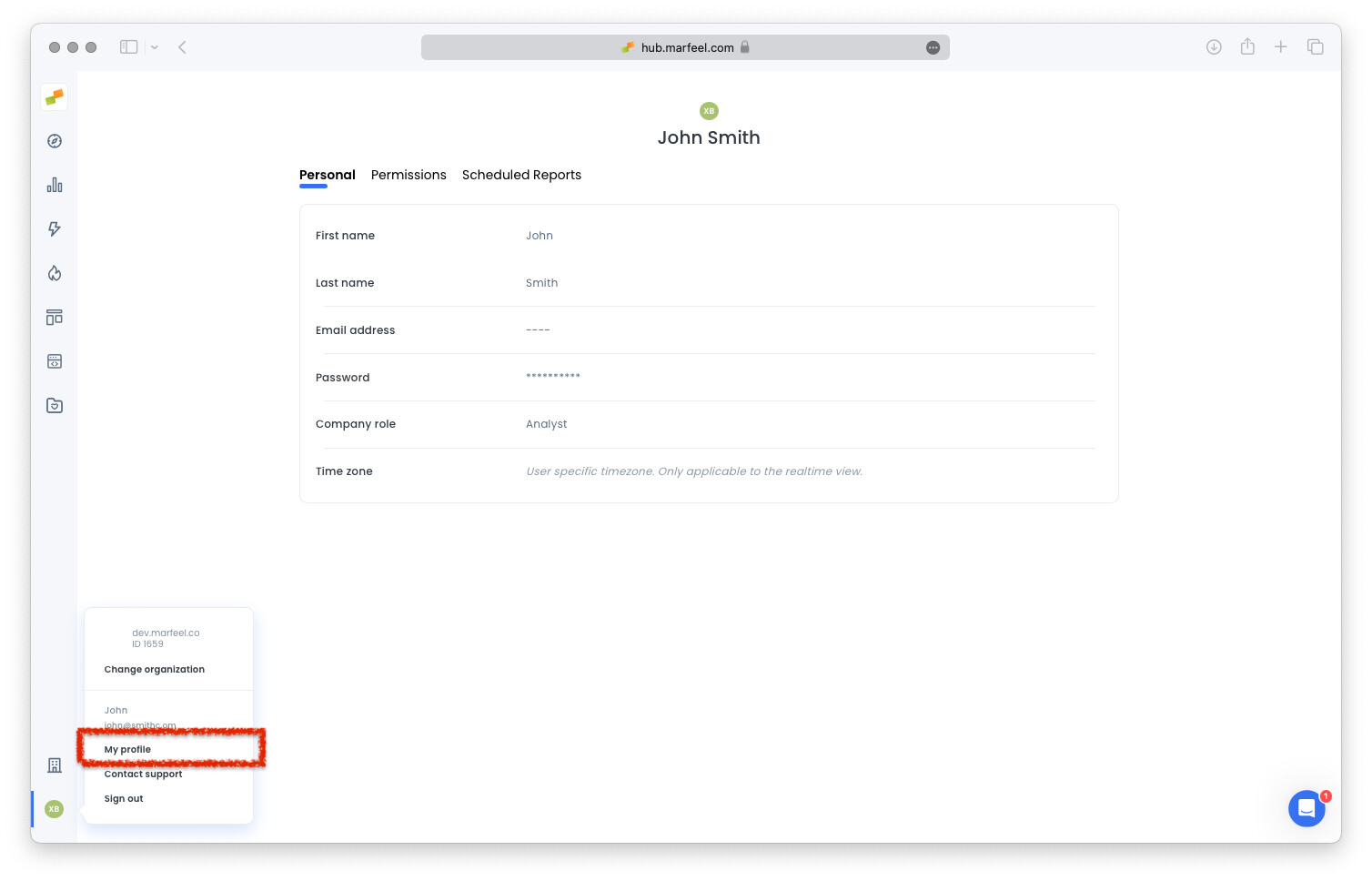Select the dashboard layout sidebar icon

point(54,317)
